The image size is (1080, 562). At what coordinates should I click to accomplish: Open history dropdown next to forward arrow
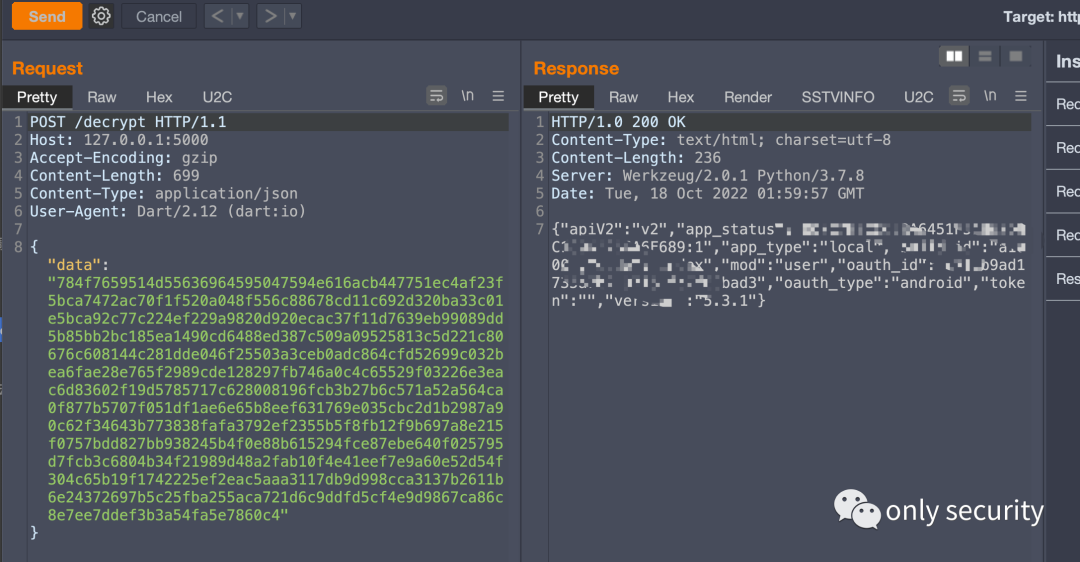pos(293,16)
